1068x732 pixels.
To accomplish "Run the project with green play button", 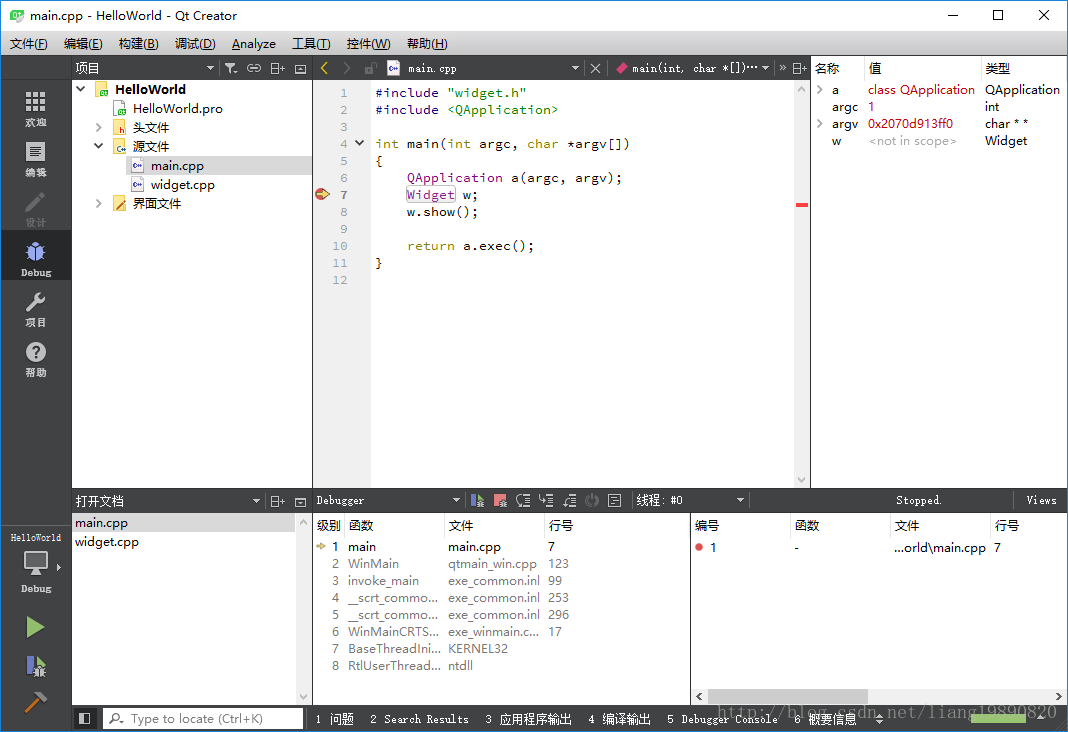I will (x=35, y=627).
